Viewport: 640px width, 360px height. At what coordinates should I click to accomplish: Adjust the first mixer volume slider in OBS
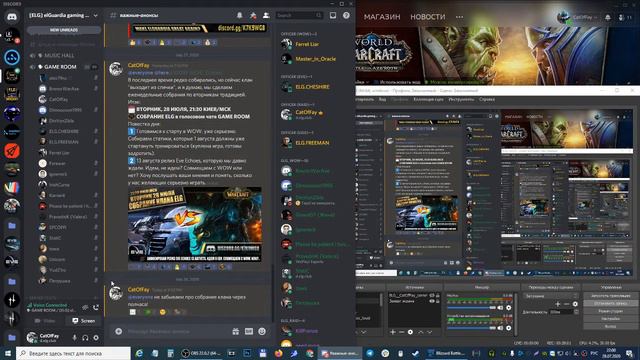click(471, 307)
